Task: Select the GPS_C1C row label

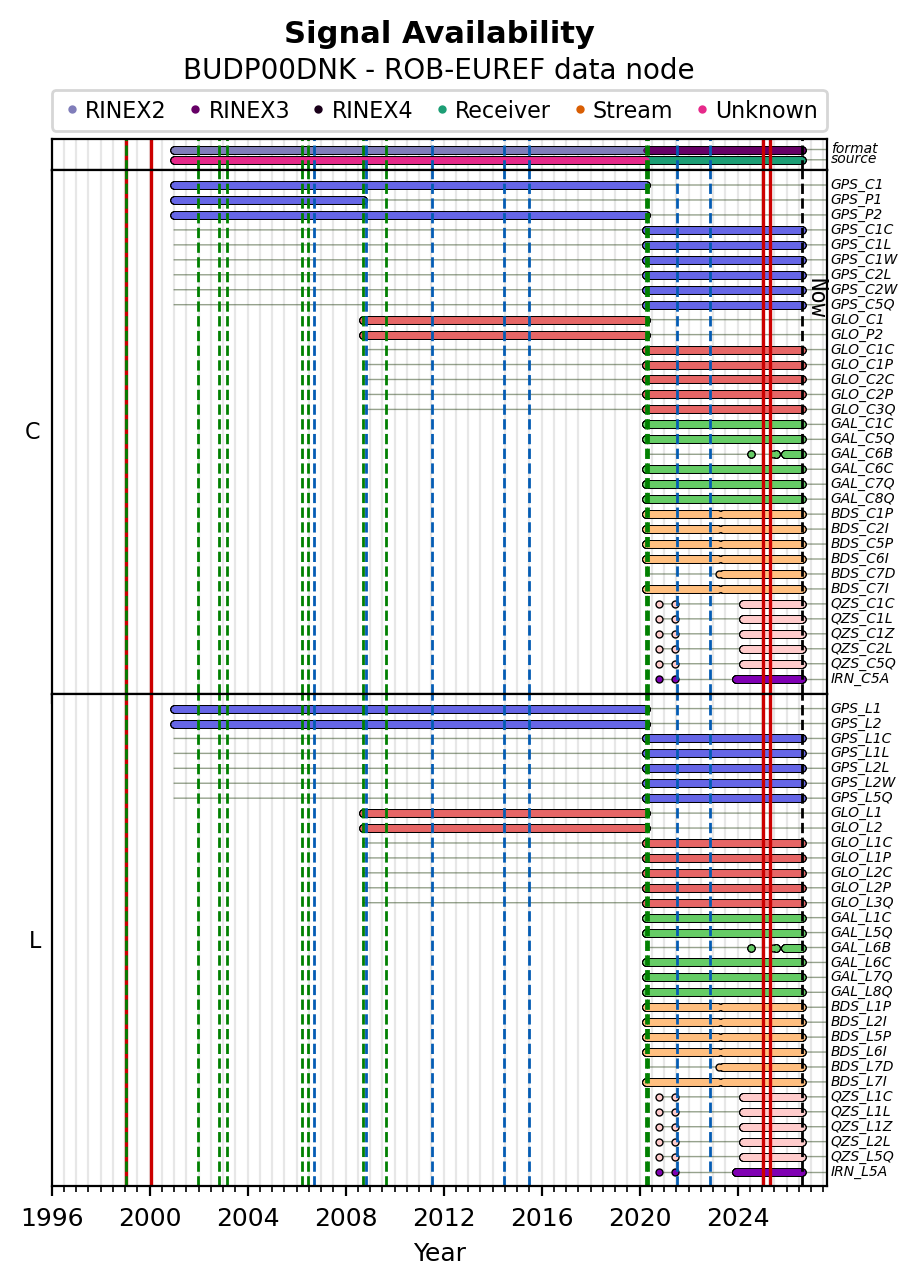Action: point(862,229)
